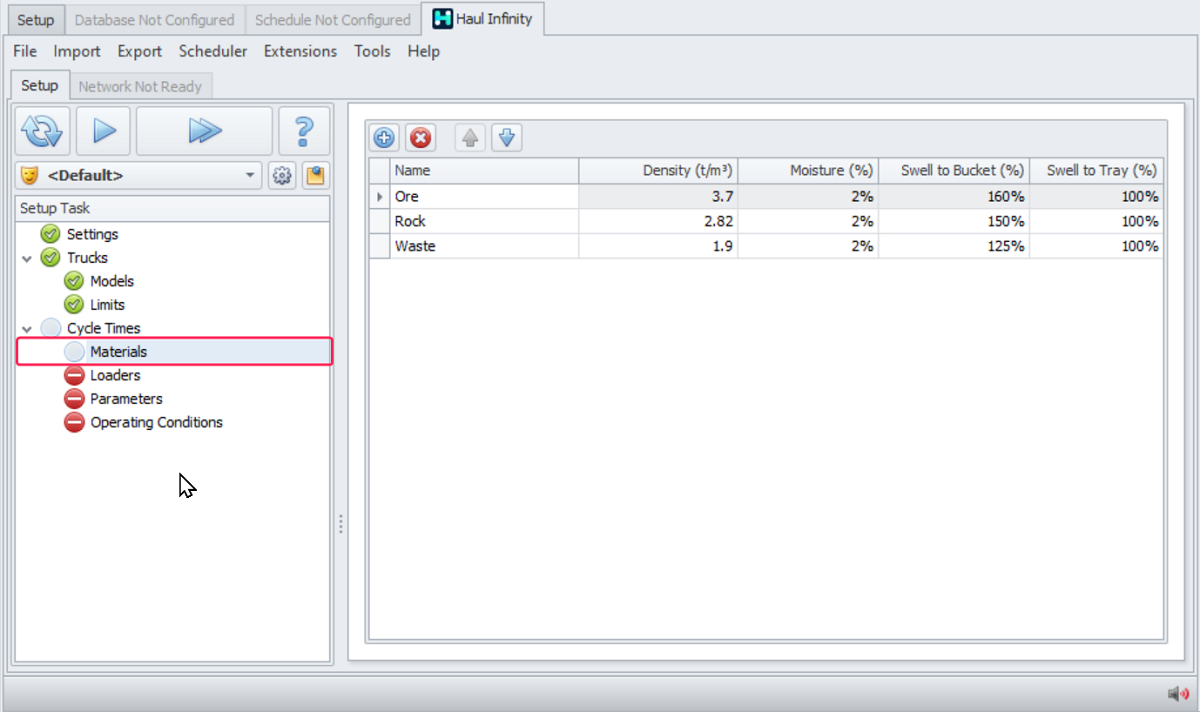Select Loaders in the setup task tree
The width and height of the screenshot is (1200, 712).
tap(115, 375)
